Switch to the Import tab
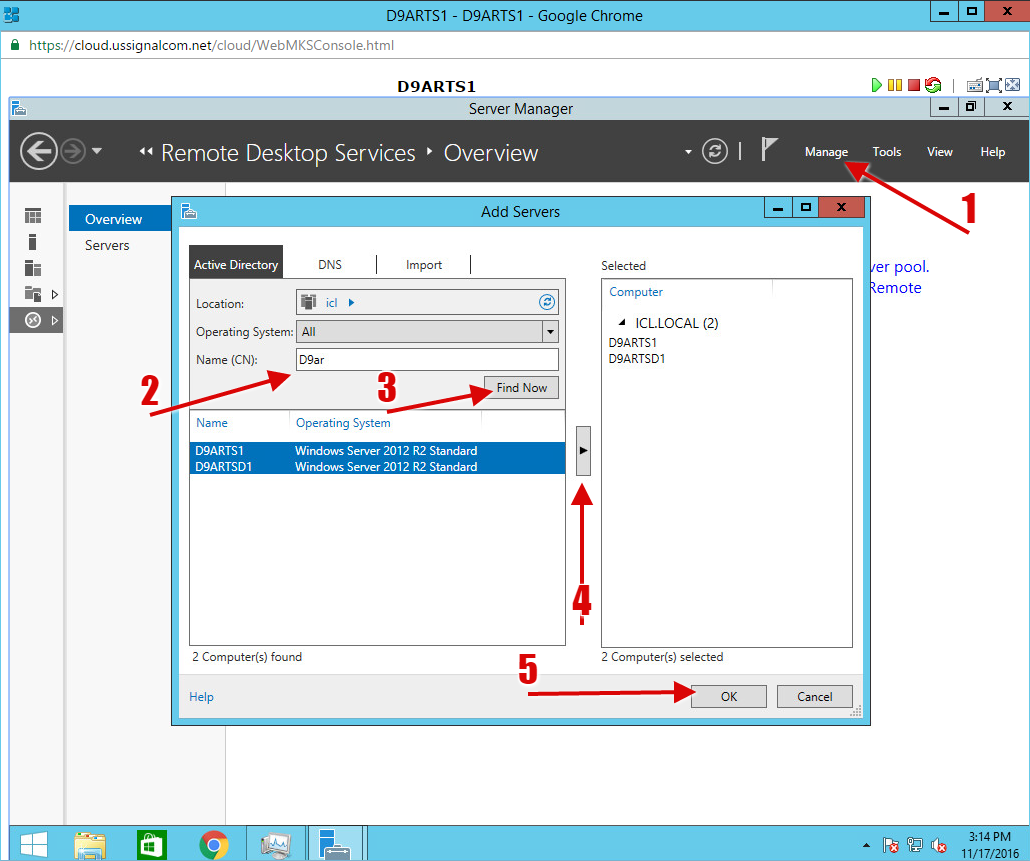The height and width of the screenshot is (861, 1030). click(424, 265)
